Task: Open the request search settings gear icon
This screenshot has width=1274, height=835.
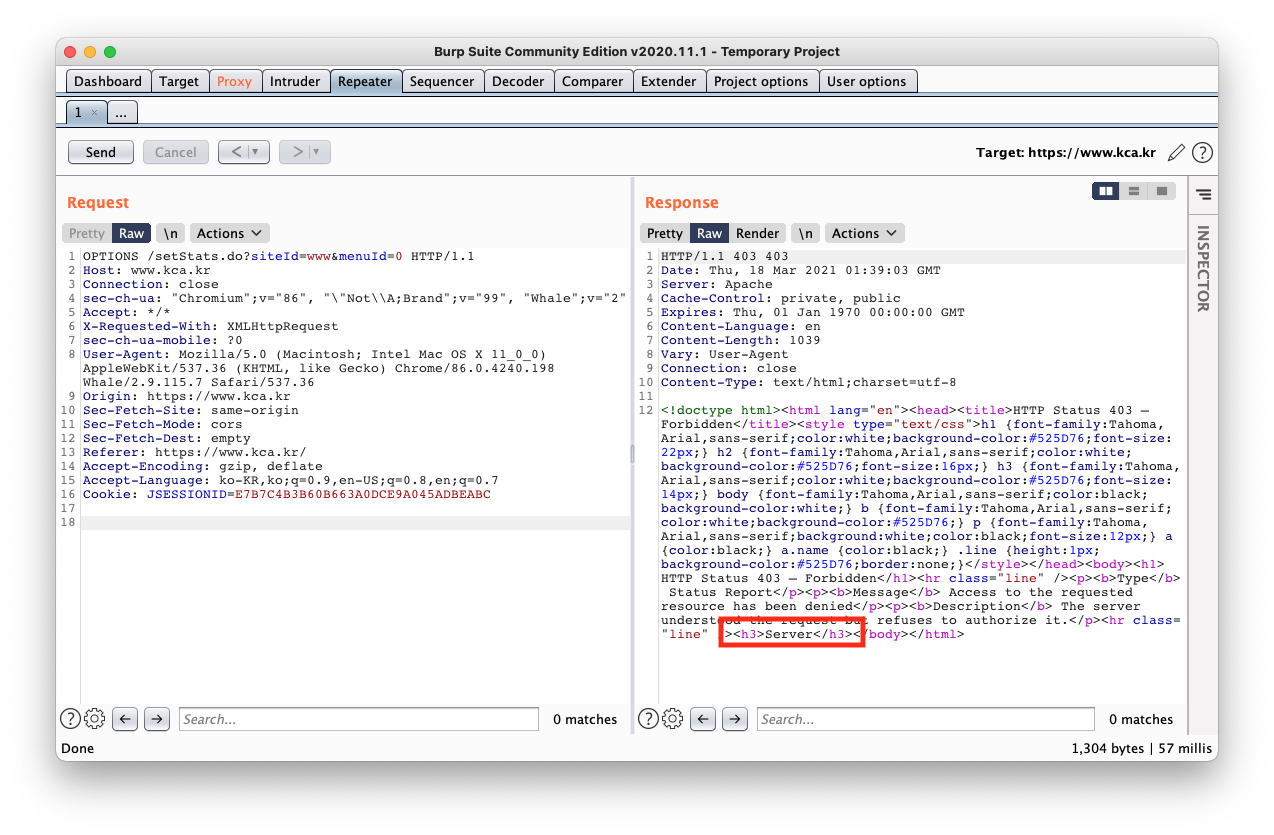Action: tap(95, 718)
